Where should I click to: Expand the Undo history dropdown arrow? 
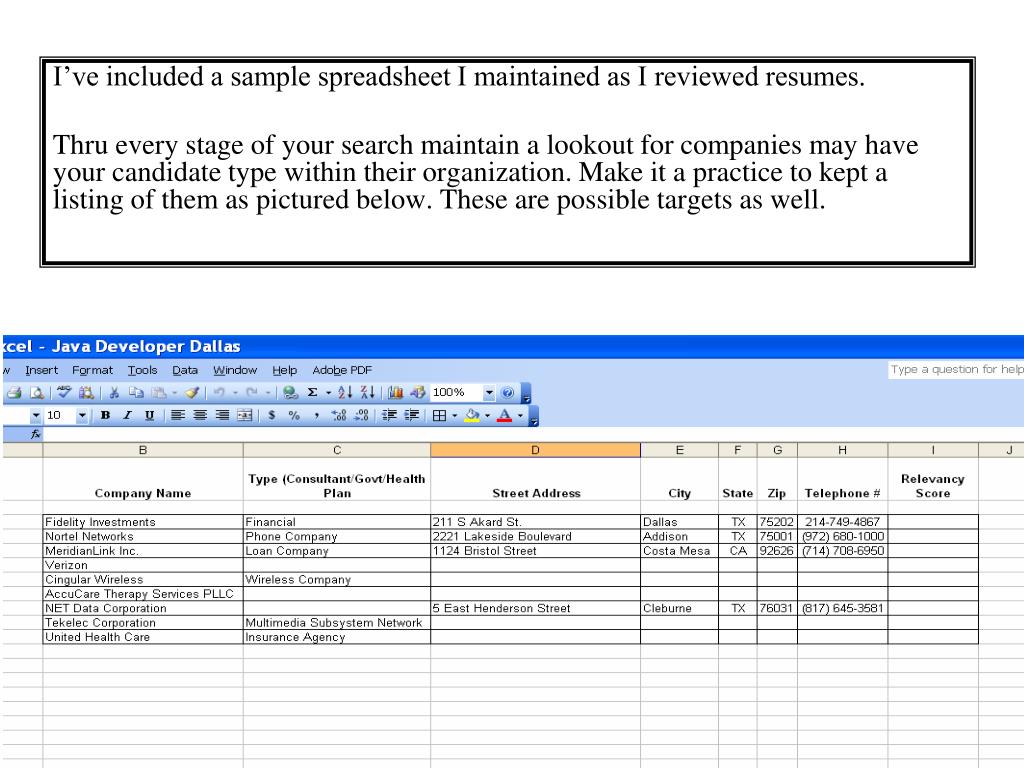coord(235,392)
